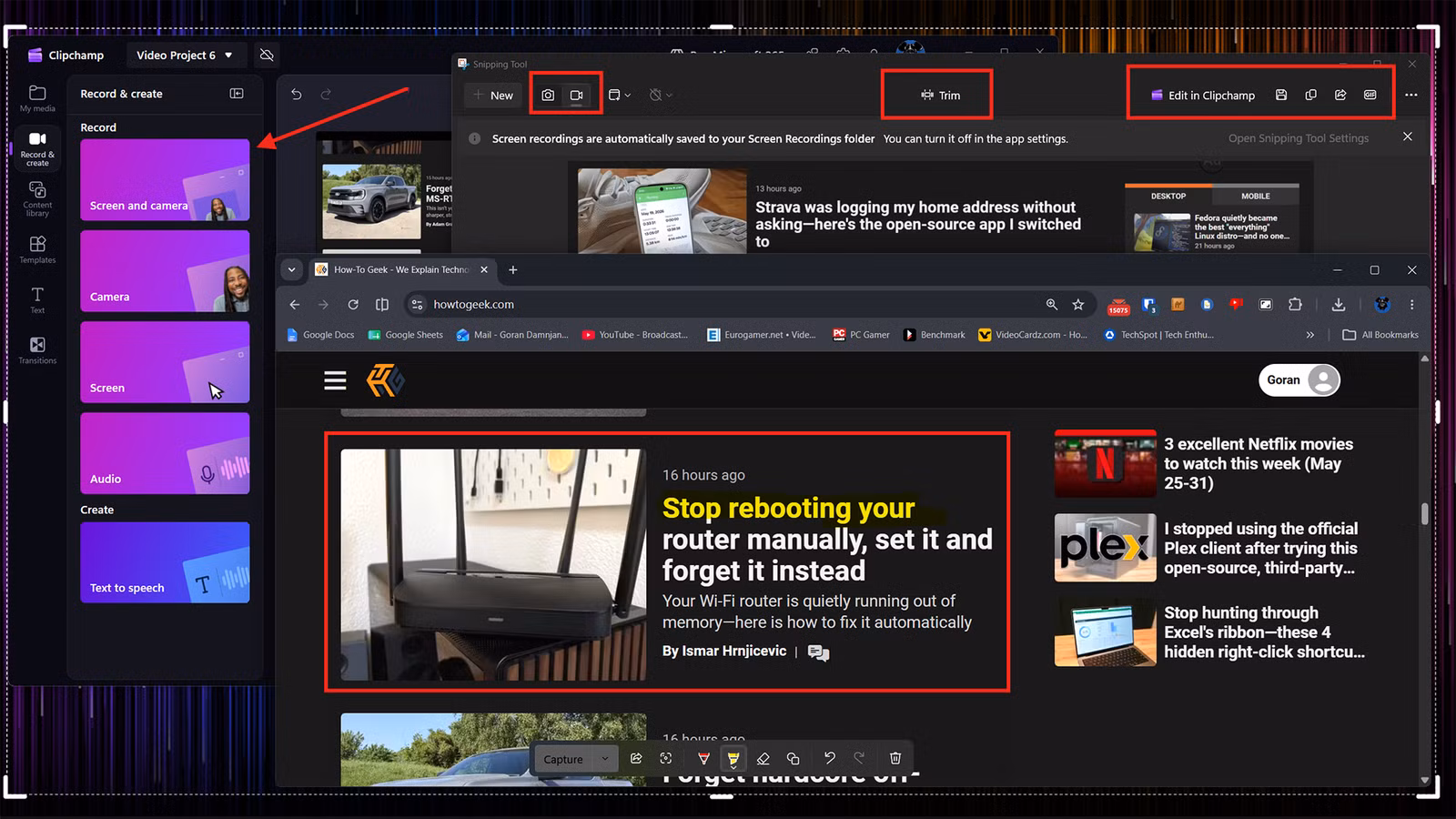Click Trim in Snipping Tool

[940, 95]
